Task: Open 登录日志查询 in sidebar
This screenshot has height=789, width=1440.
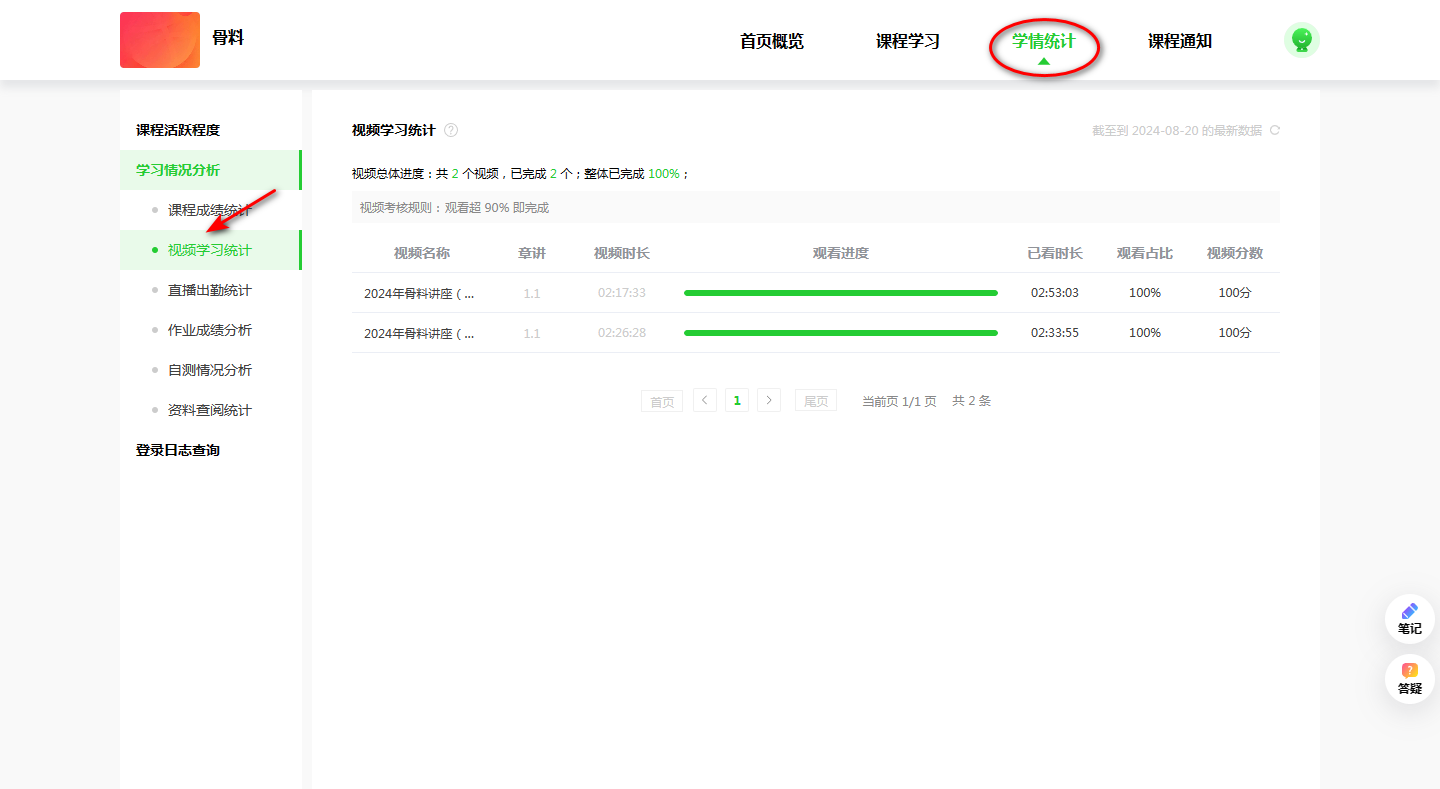Action: pos(178,450)
